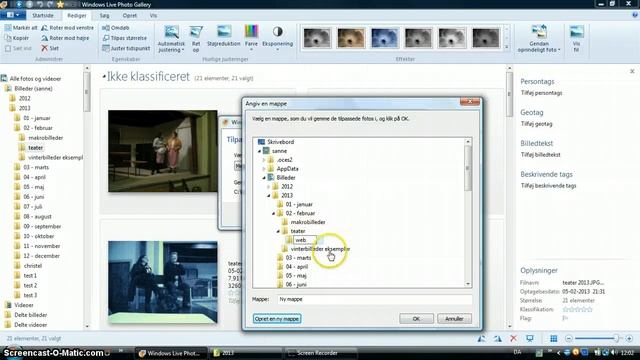The height and width of the screenshot is (360, 640).
Task: Click Tilføj billedtekst link
Action: tap(540, 155)
